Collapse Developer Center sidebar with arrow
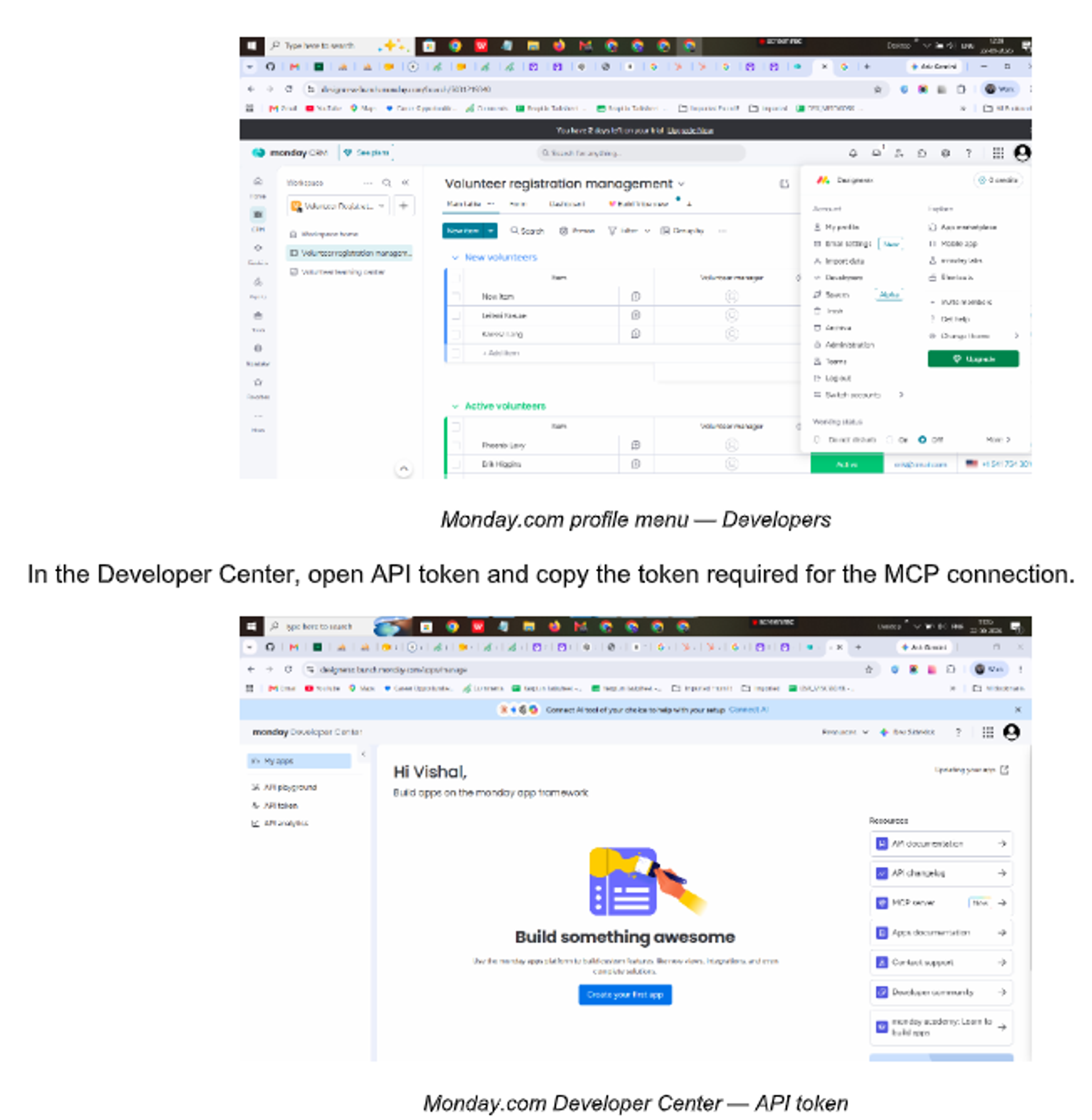Viewport: 1092px width, 1120px height. [x=363, y=754]
